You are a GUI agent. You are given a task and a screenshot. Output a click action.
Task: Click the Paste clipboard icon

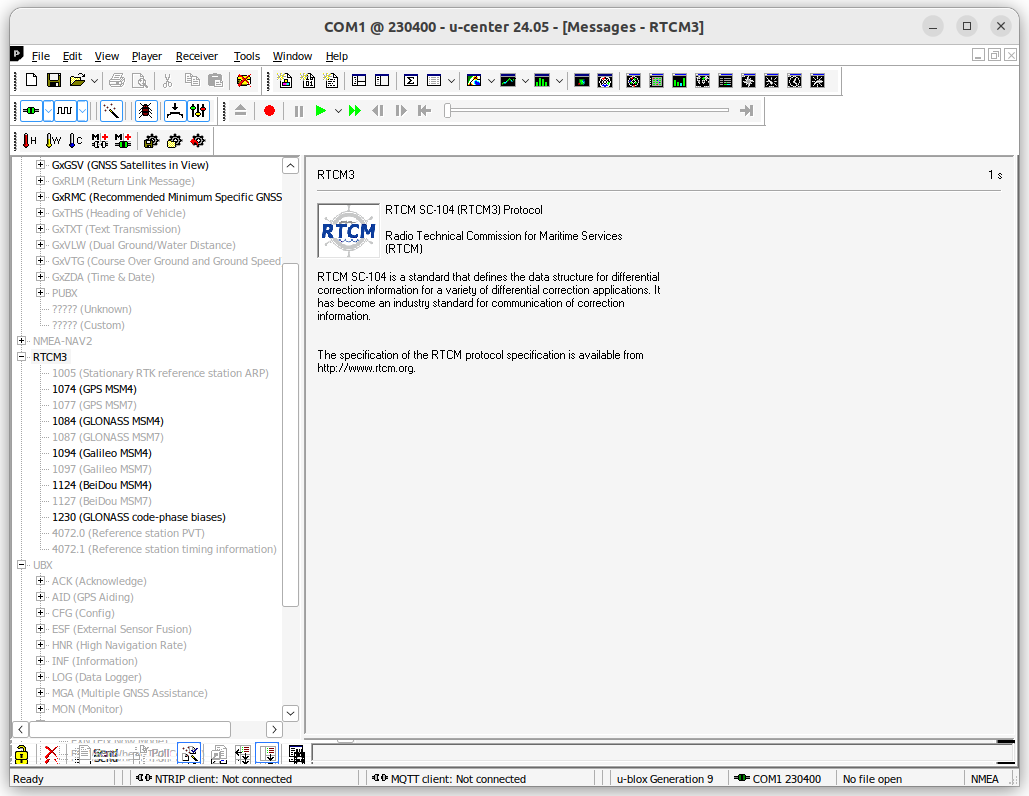(x=215, y=80)
